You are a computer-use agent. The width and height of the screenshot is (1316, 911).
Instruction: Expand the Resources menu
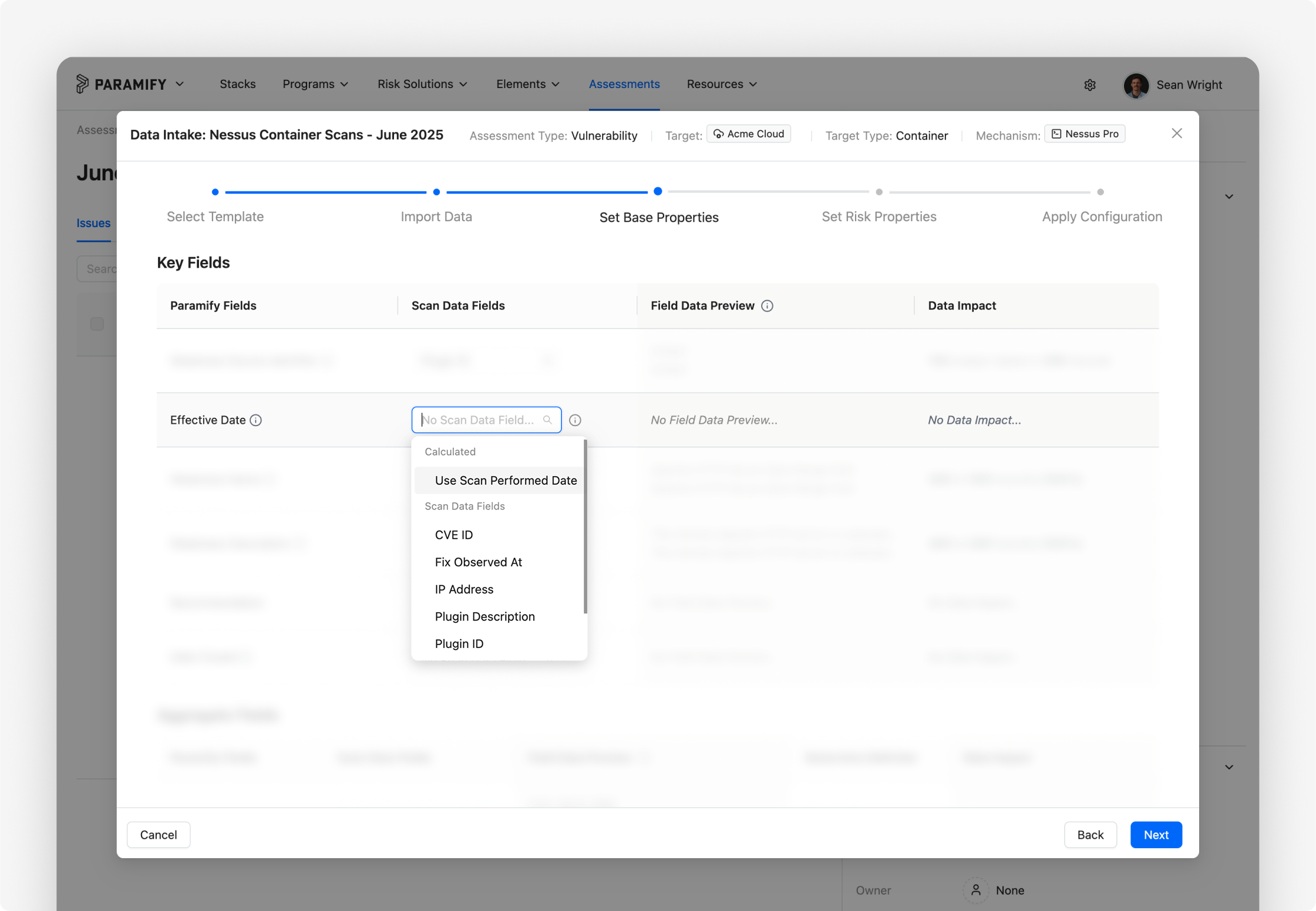pyautogui.click(x=722, y=84)
